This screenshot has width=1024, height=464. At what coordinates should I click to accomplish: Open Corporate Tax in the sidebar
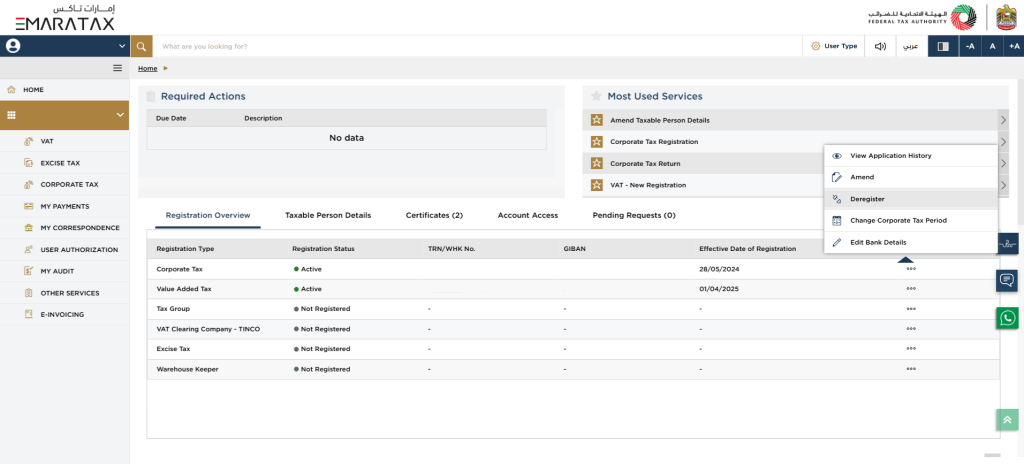coord(69,184)
